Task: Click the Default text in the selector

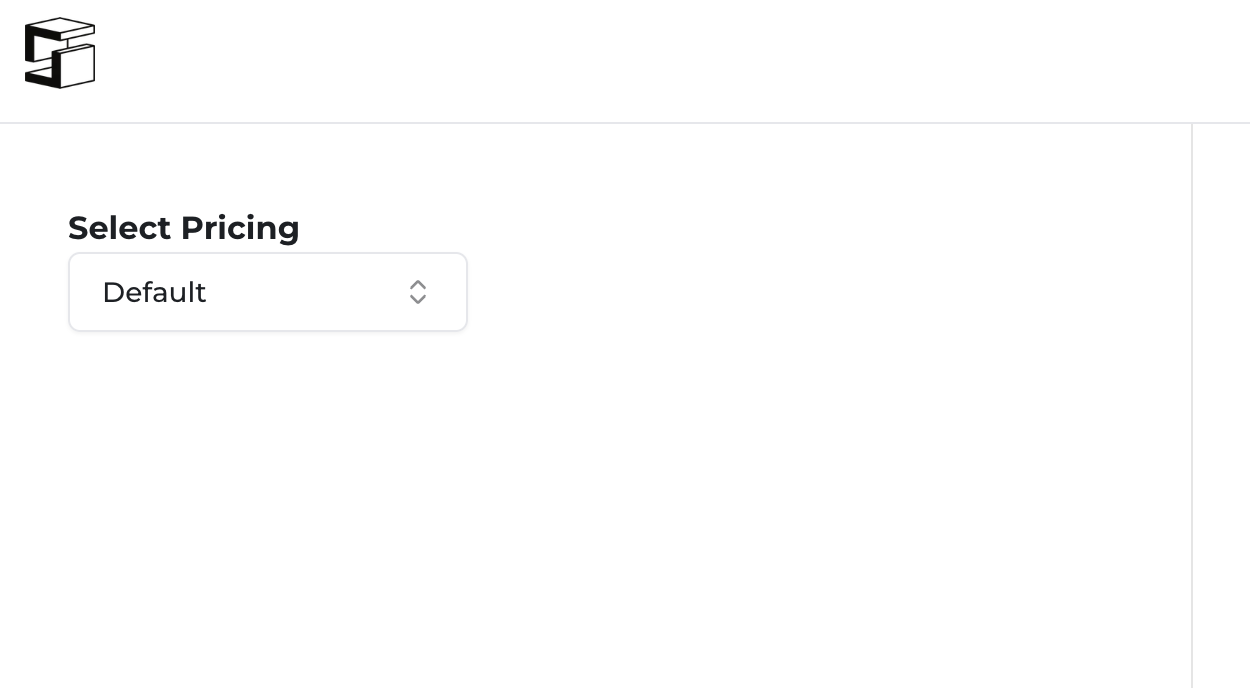Action: (154, 292)
